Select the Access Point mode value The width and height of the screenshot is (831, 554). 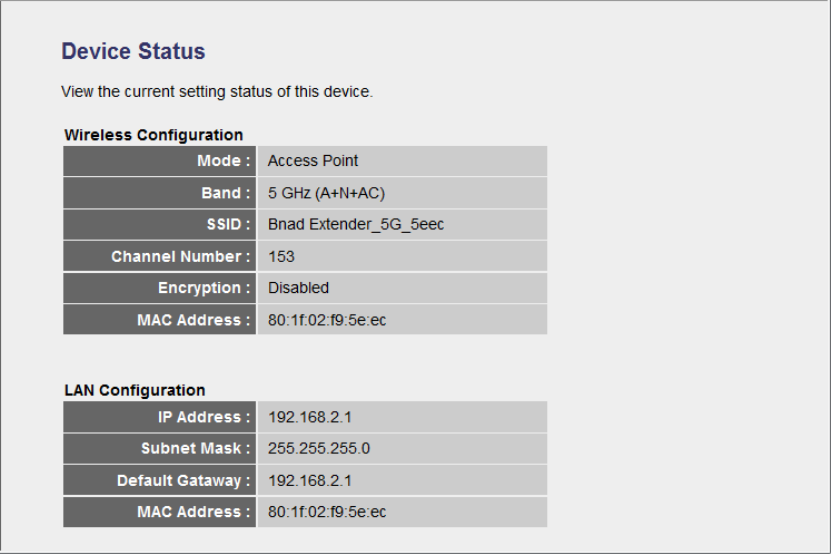pyautogui.click(x=313, y=161)
